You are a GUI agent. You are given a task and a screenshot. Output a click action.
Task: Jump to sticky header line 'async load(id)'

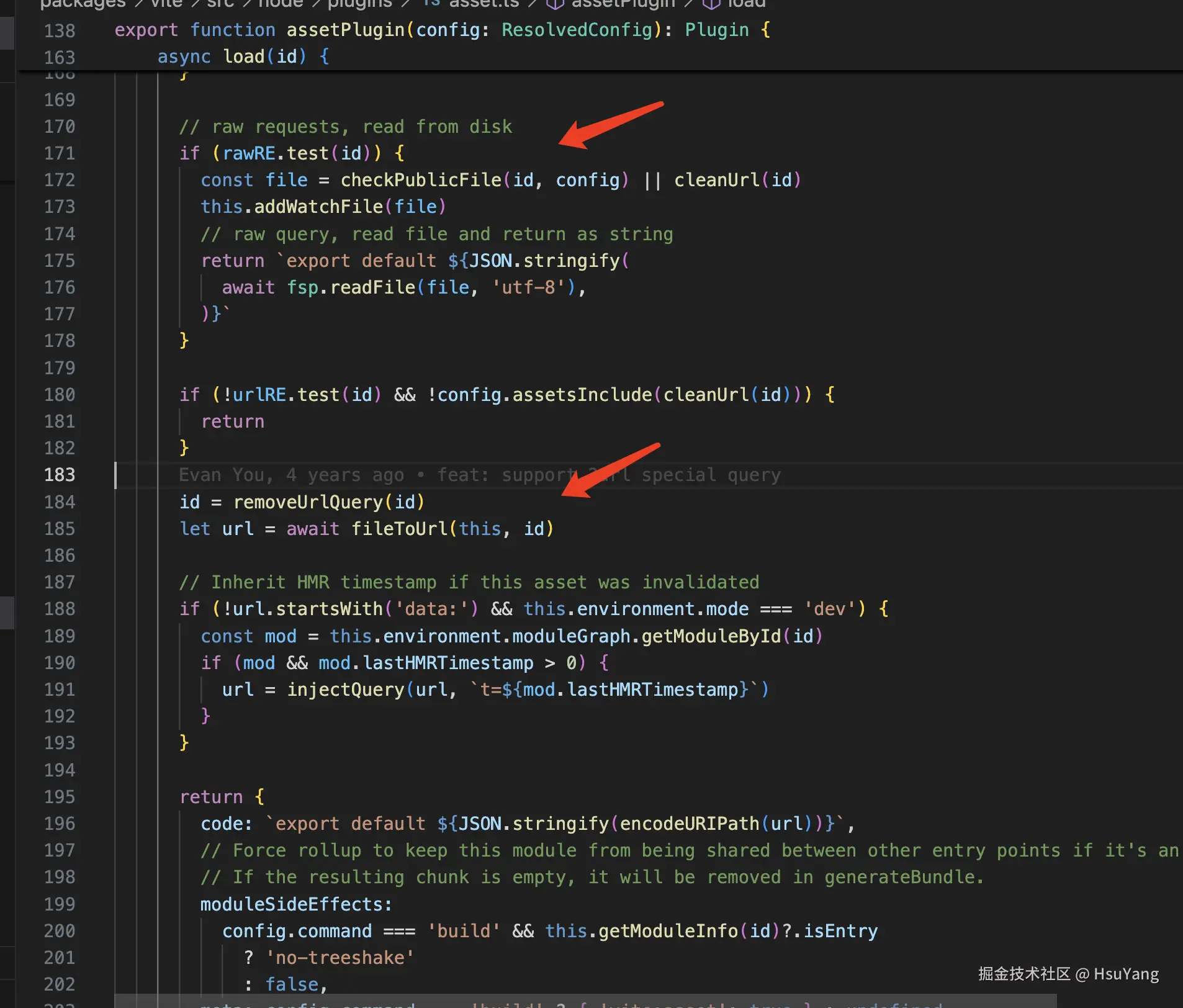coord(243,56)
